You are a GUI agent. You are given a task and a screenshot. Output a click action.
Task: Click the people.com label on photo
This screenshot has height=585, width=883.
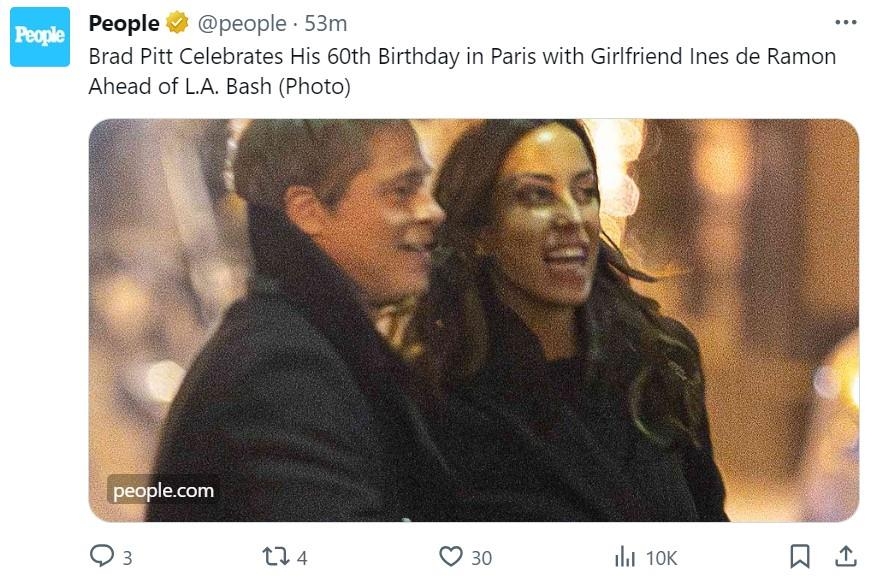click(x=163, y=490)
